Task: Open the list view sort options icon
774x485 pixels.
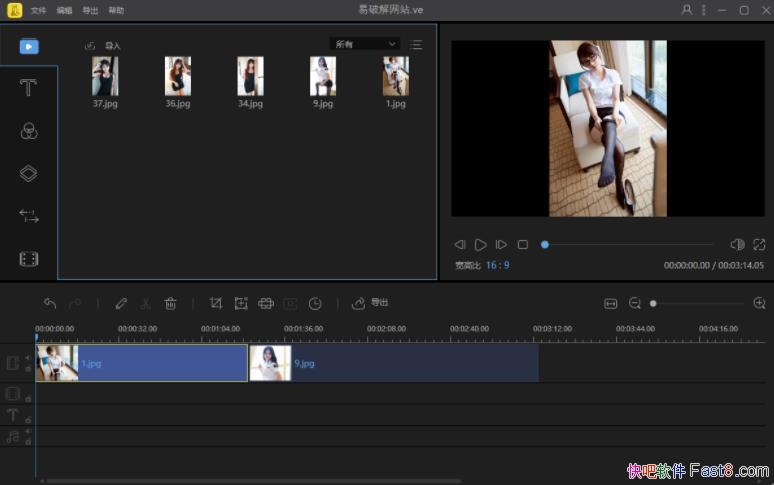Action: (416, 44)
